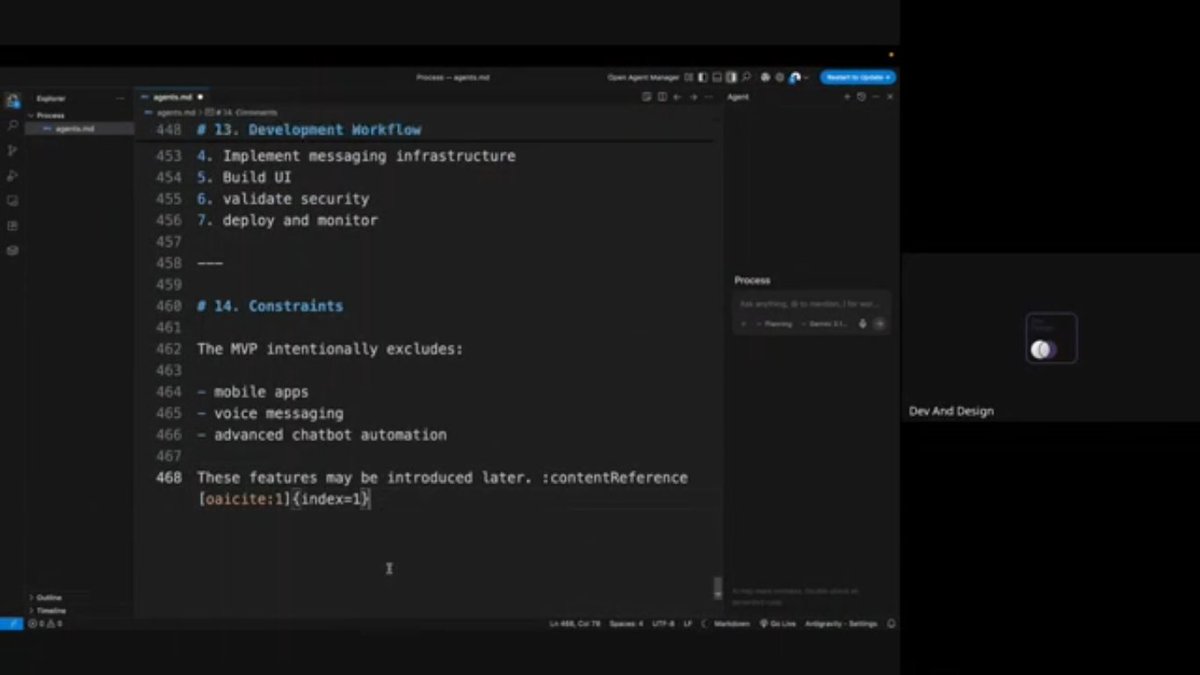Open the Run and Debug view icon
Screen dimensions: 1200x675
point(12,175)
